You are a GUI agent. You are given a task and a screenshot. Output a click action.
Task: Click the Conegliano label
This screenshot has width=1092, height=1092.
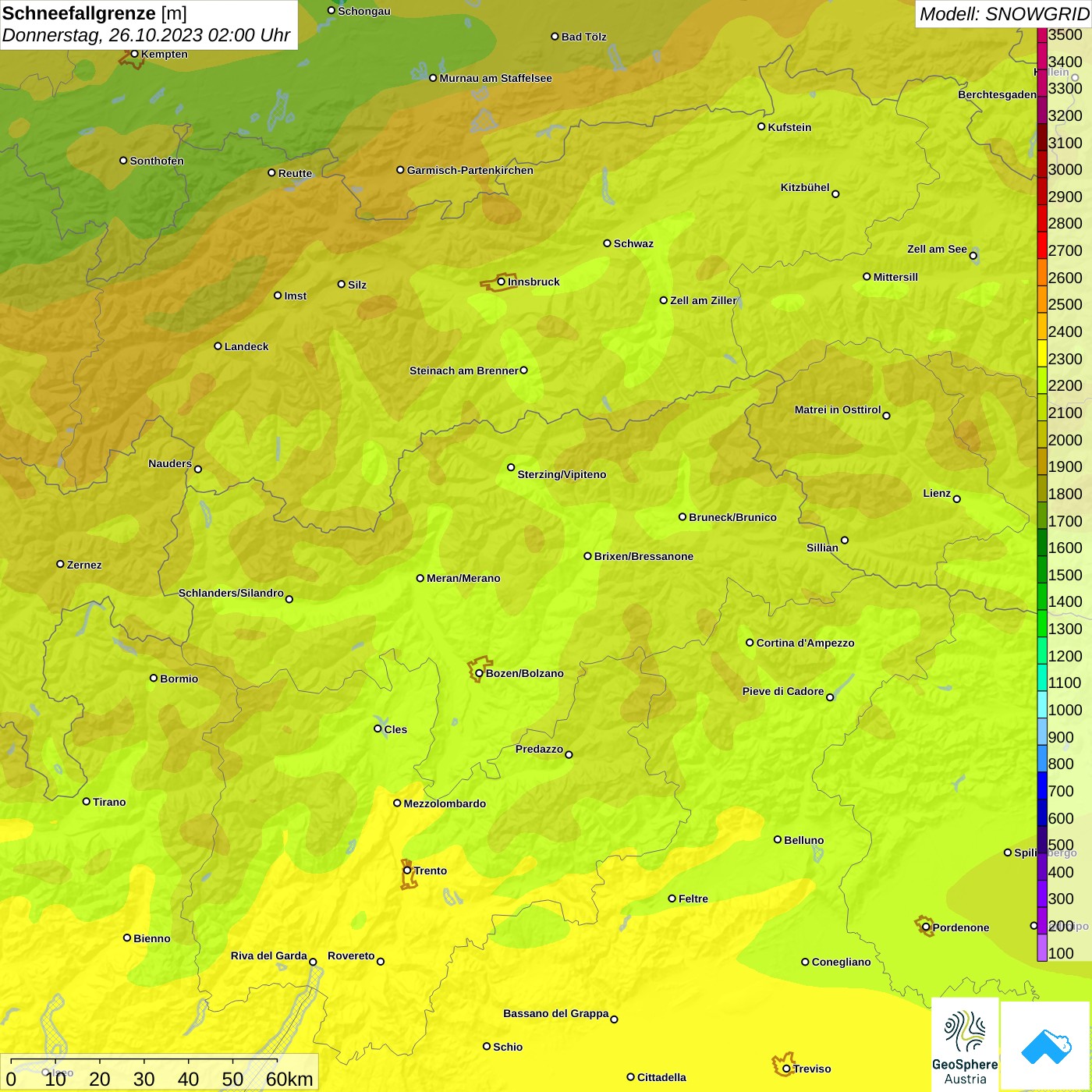[x=841, y=962]
